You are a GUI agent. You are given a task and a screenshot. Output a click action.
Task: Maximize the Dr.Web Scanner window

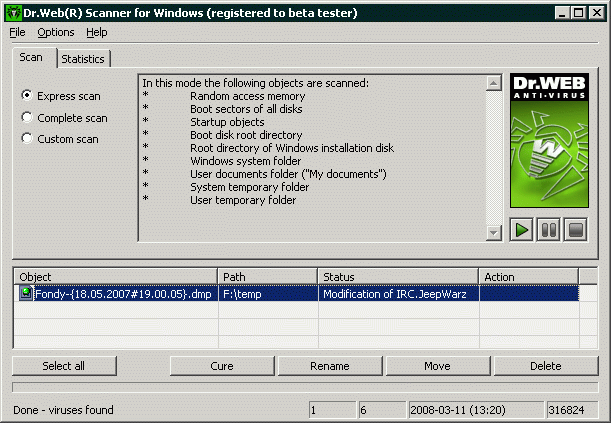579,13
